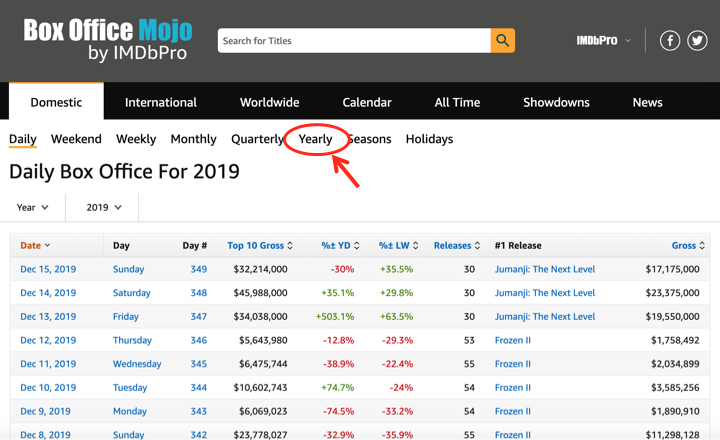
Task: Switch to the Weekly view
Action: pos(136,139)
